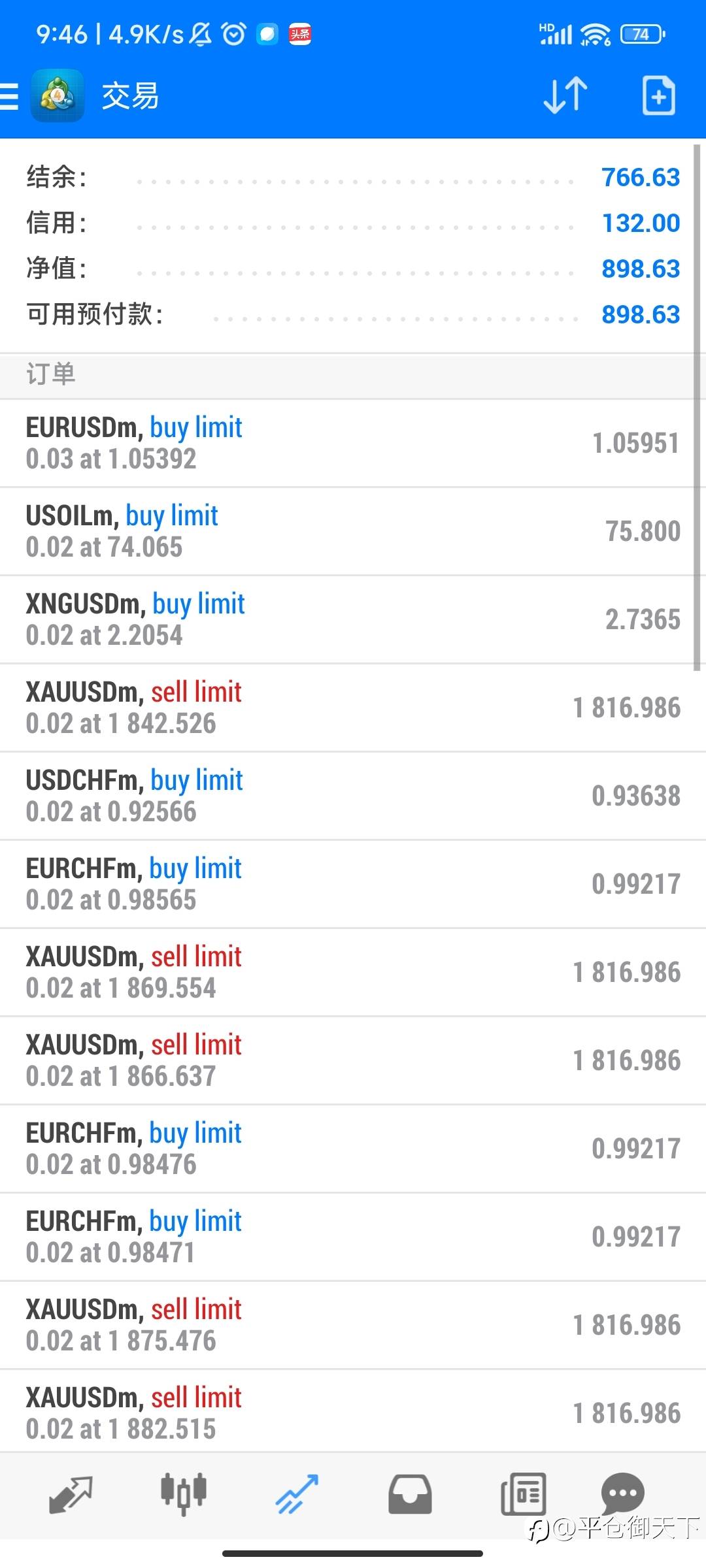Switch to the candlestick Chart tab

[184, 1494]
